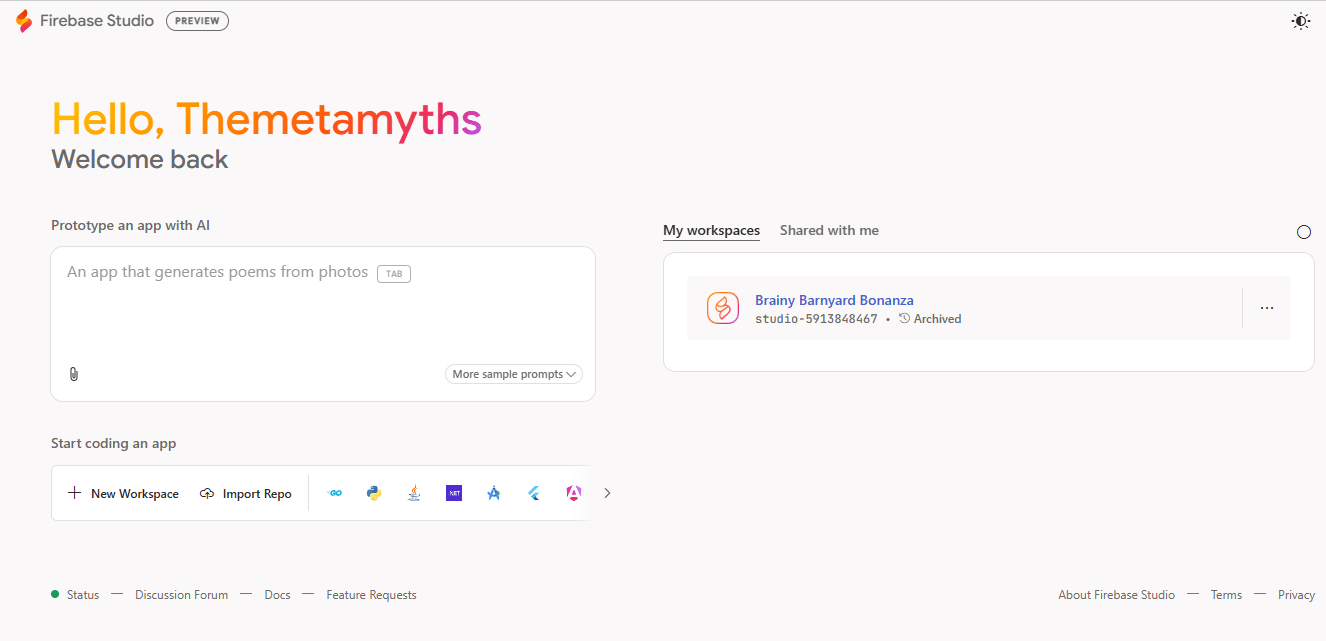Open Brainy Barnyard Bonanza workspace

tap(834, 300)
